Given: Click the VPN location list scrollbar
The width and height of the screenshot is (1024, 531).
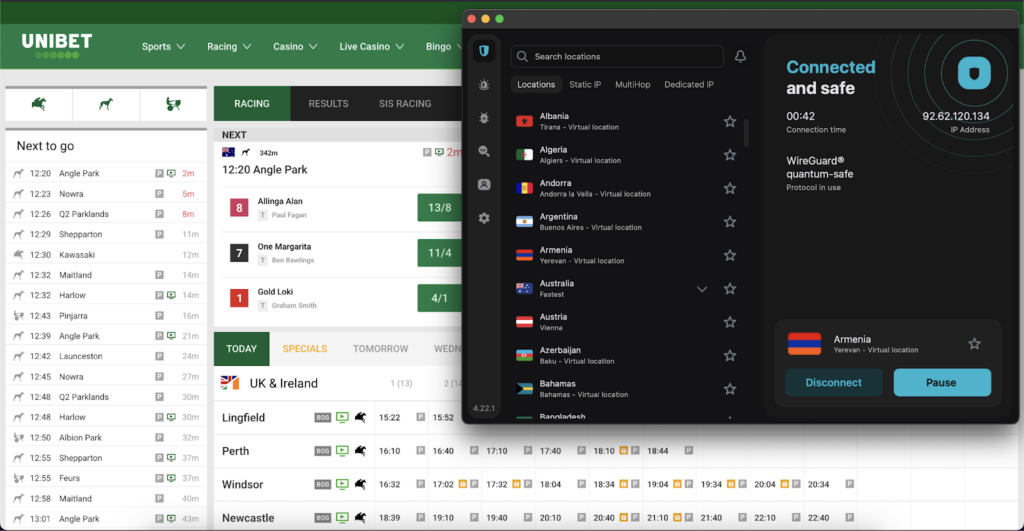Looking at the screenshot, I should [x=746, y=133].
